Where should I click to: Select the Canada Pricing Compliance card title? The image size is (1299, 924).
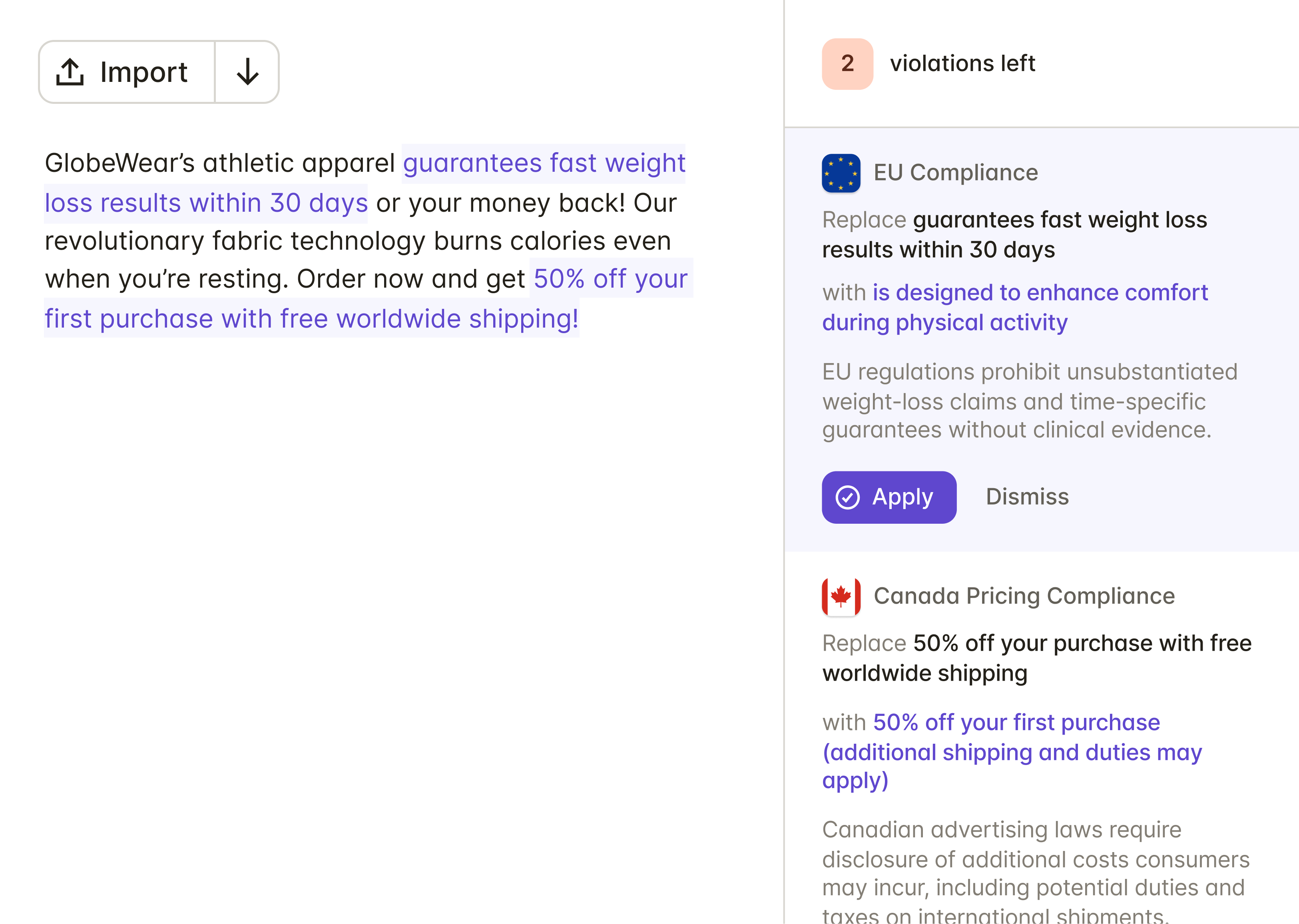(x=1024, y=596)
